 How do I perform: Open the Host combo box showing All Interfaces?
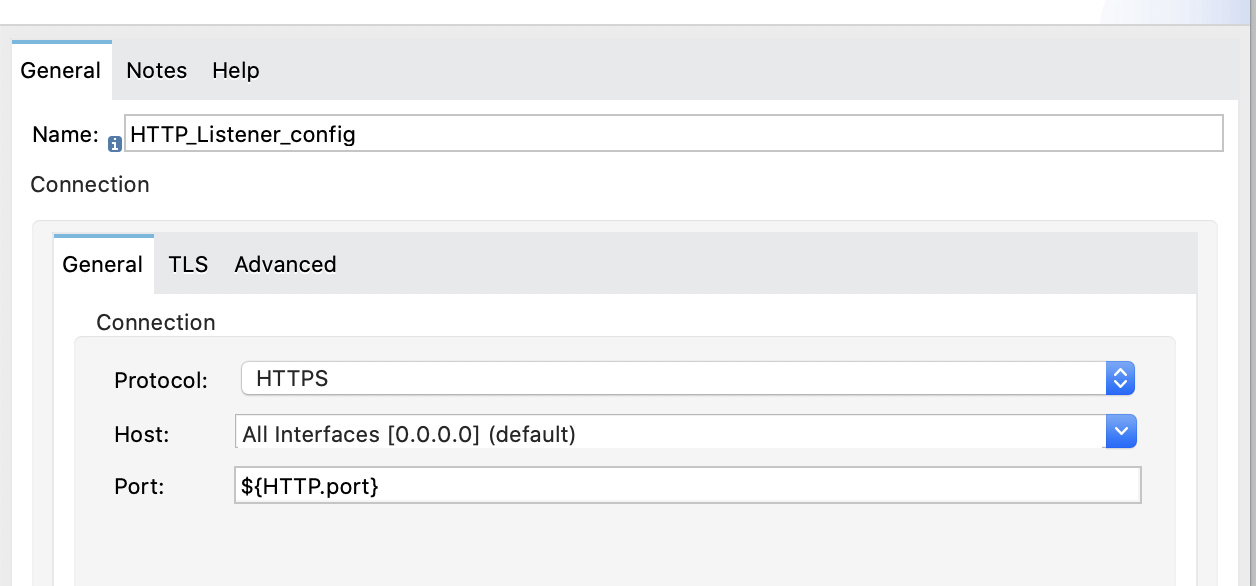[686, 432]
